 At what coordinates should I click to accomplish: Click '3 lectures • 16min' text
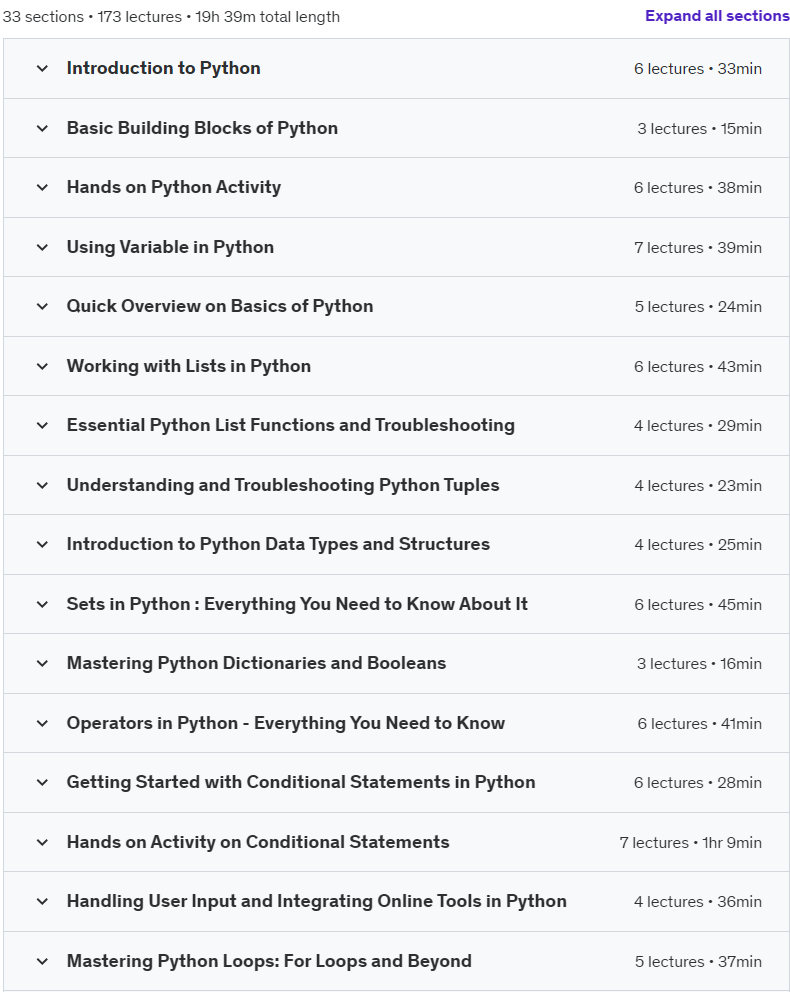[x=699, y=664]
